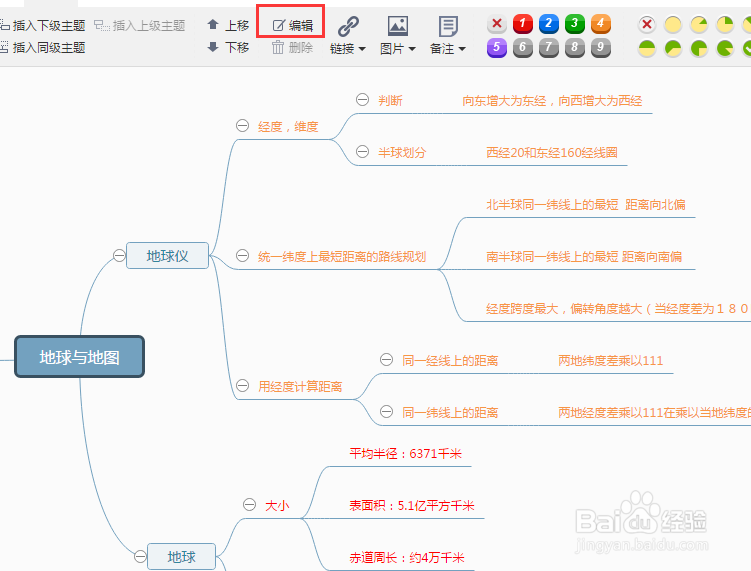Viewport: 751px width, 571px height.
Task: Apply the priority 4 orange marker
Action: [x=601, y=23]
